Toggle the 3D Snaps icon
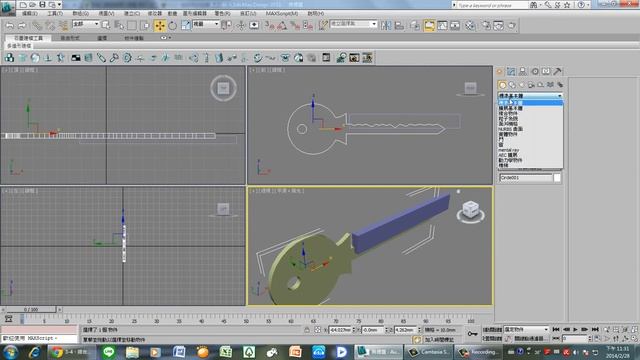 (x=269, y=26)
